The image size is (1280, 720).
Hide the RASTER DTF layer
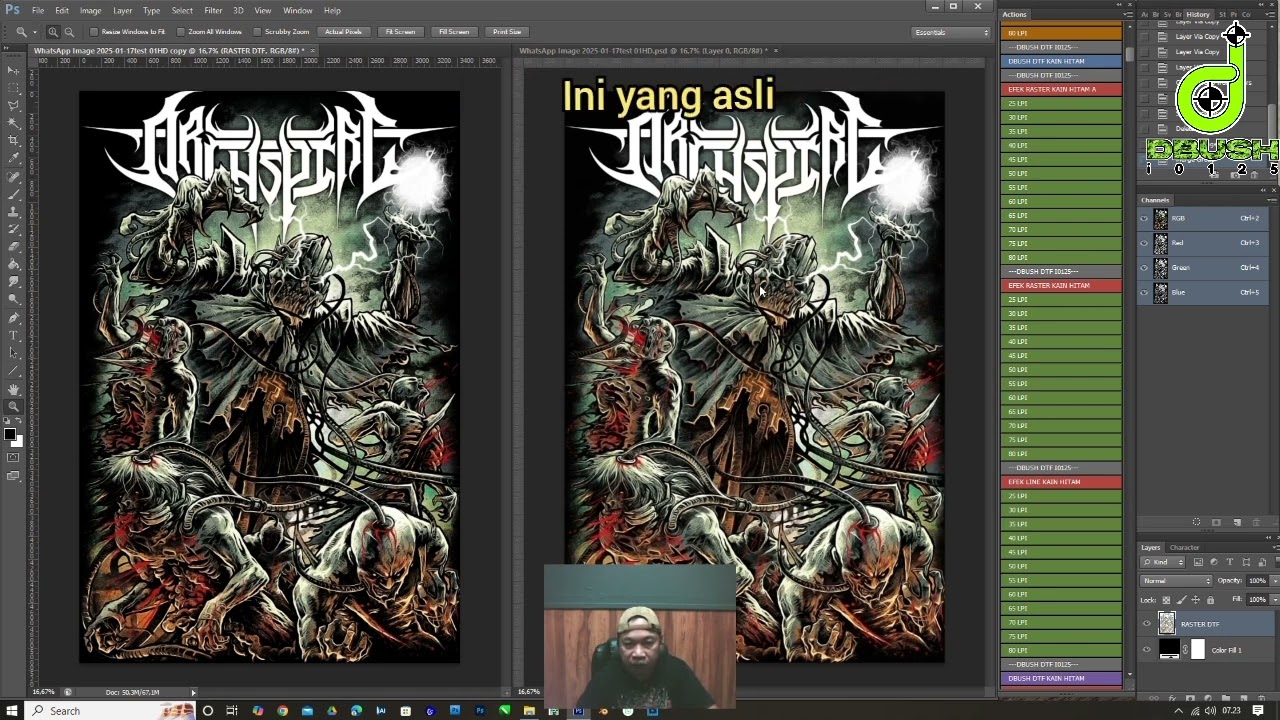coord(1146,624)
